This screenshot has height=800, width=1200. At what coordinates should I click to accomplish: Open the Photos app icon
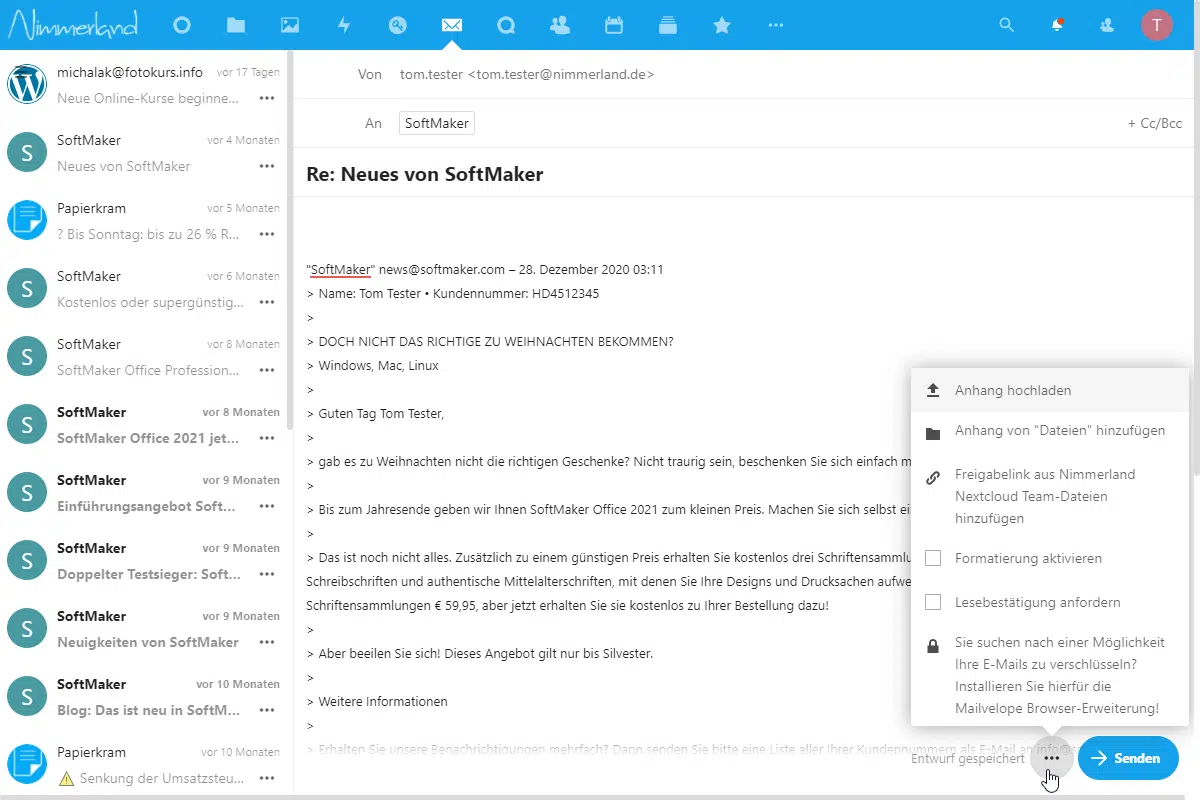(289, 25)
